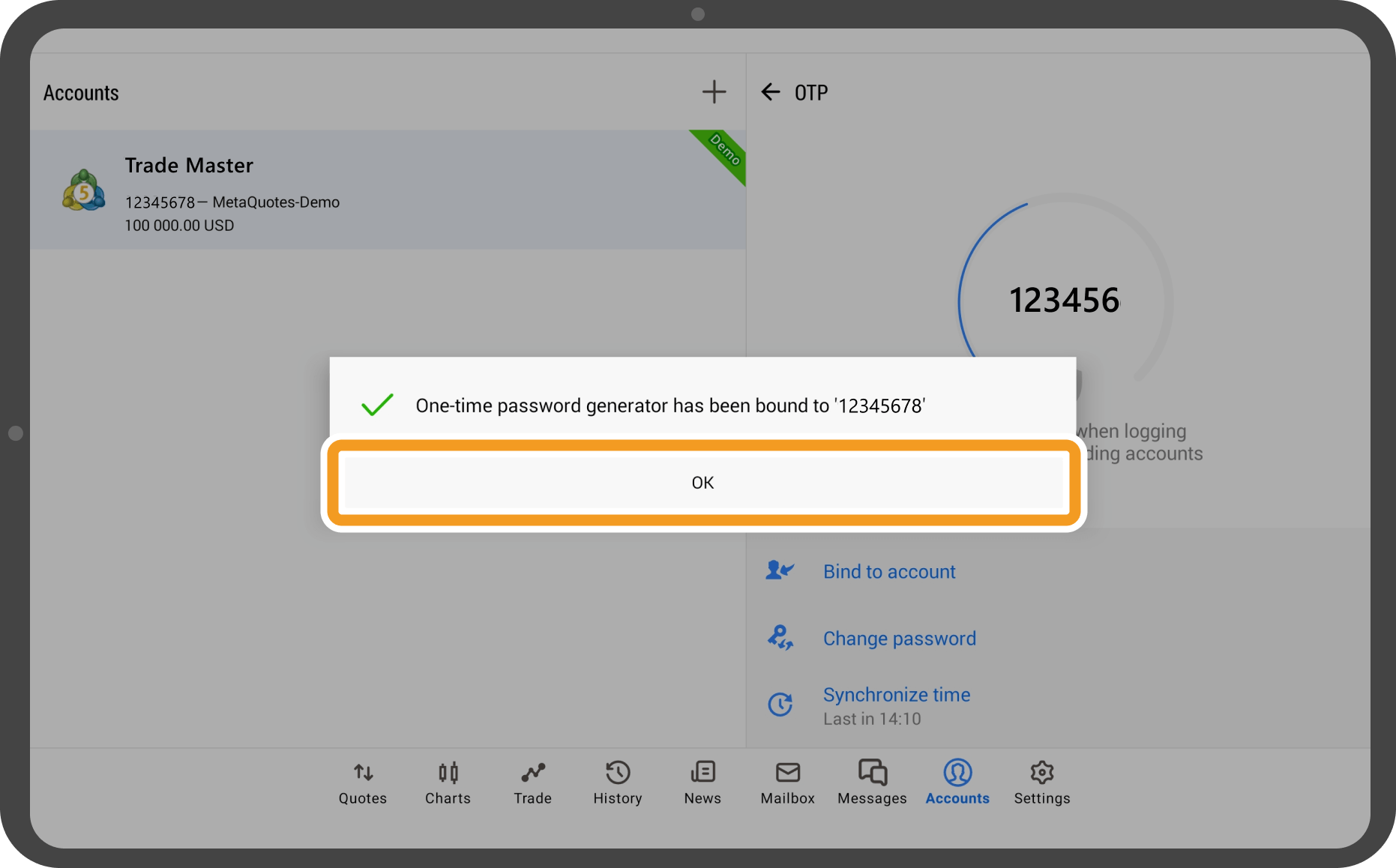
Task: Tap the Bind to account person icon
Action: [x=780, y=571]
